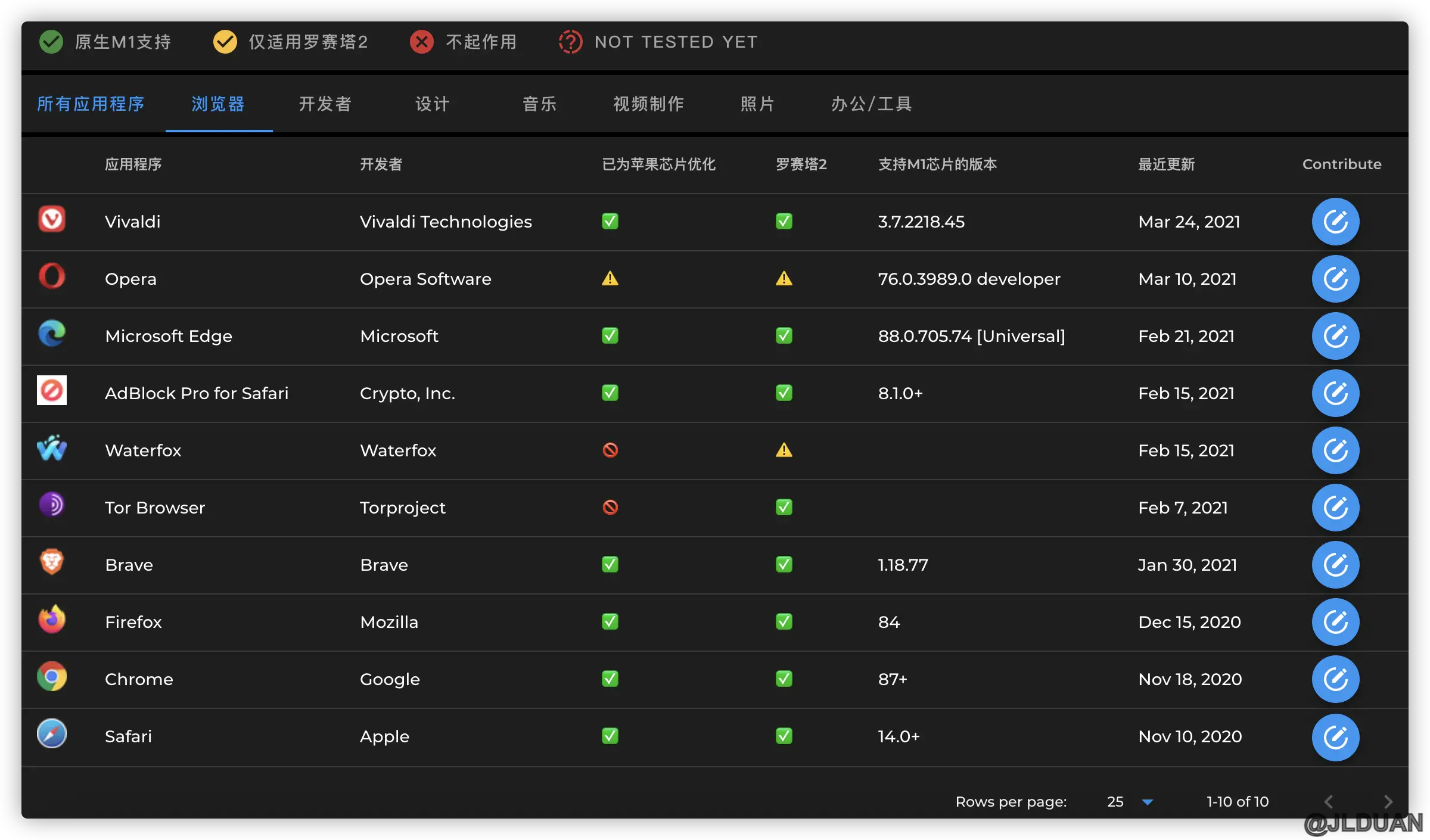The width and height of the screenshot is (1430, 840).
Task: Click the AdBlock Pro for Safari name
Action: (197, 393)
